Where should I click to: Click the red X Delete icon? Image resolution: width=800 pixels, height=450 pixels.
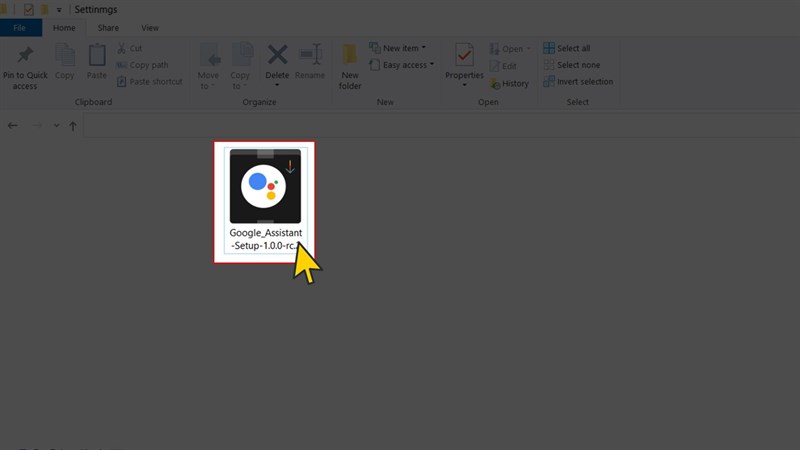[x=277, y=56]
